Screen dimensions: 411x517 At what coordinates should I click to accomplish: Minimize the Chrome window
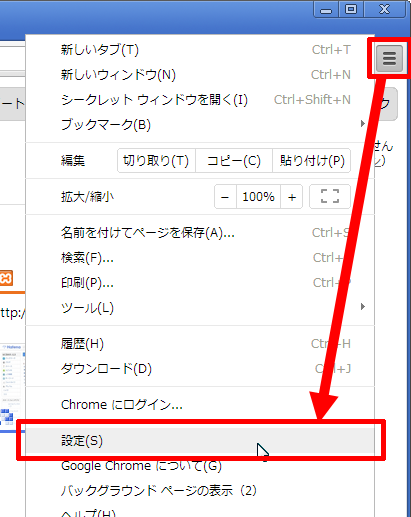pos(326,9)
